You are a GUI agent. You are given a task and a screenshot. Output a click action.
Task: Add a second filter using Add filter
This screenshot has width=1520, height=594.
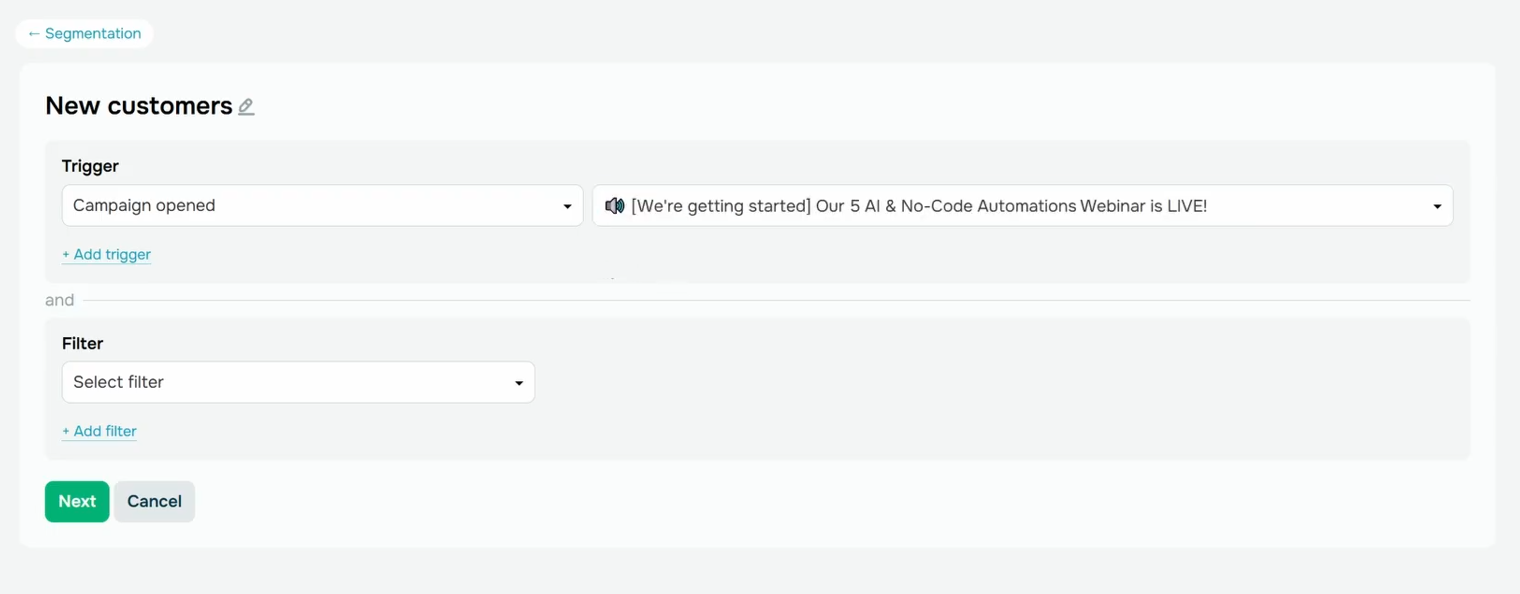(99, 431)
